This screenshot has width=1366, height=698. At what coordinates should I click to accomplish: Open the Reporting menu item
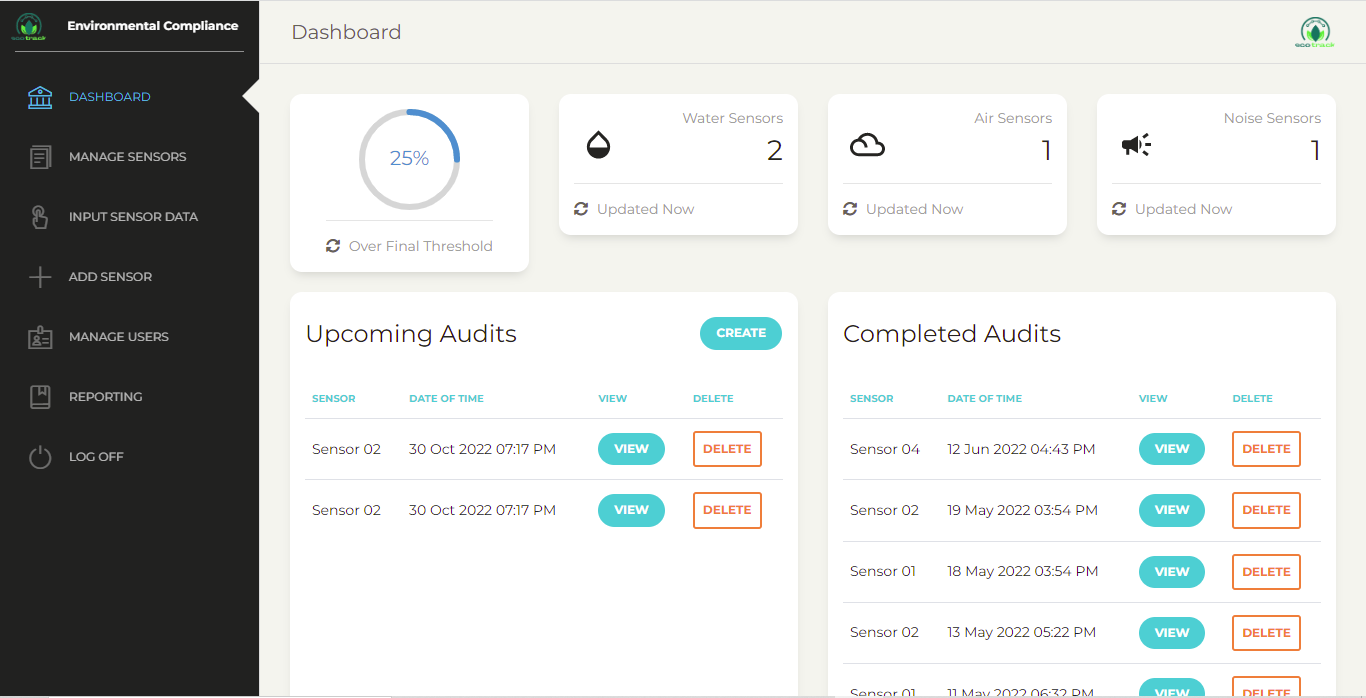(105, 397)
